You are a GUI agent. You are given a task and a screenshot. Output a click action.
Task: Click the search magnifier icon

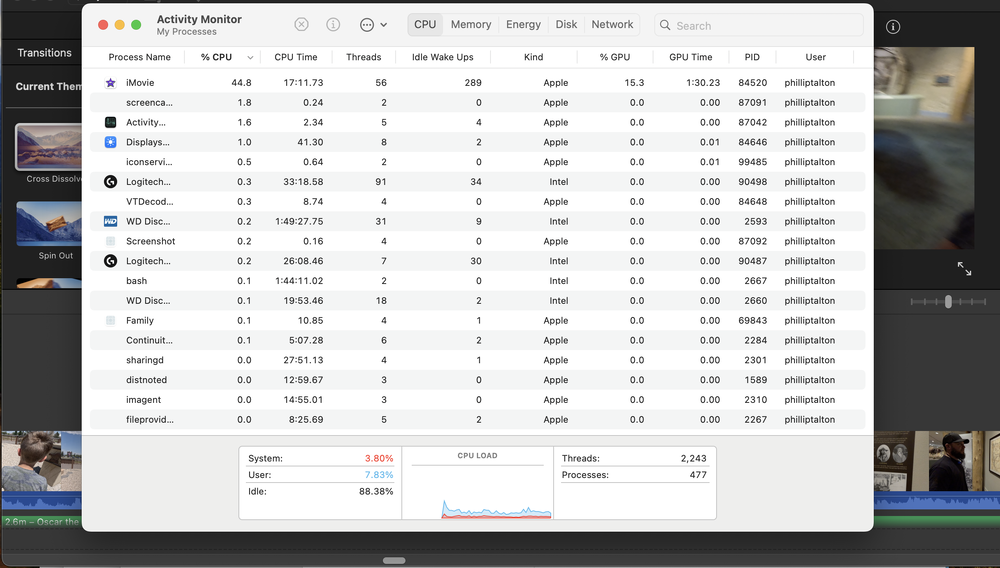(x=665, y=25)
